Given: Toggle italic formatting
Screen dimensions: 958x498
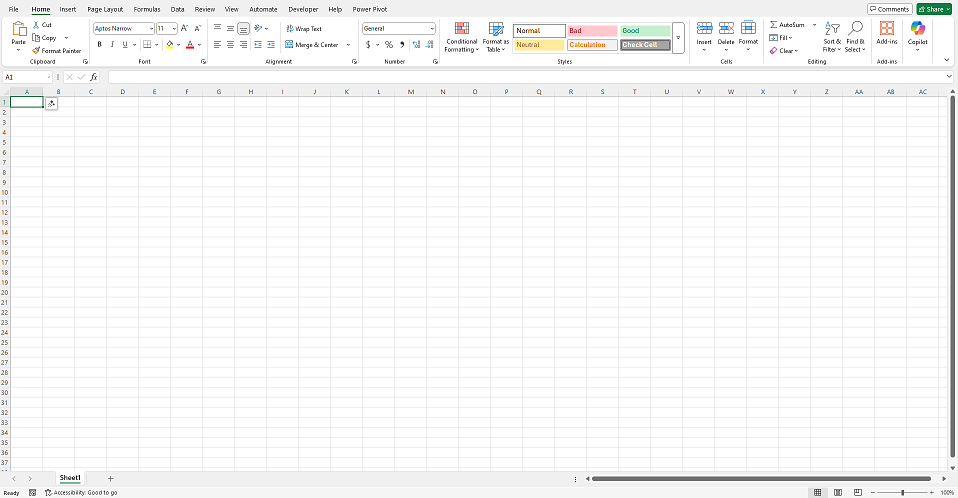Looking at the screenshot, I should pos(112,45).
